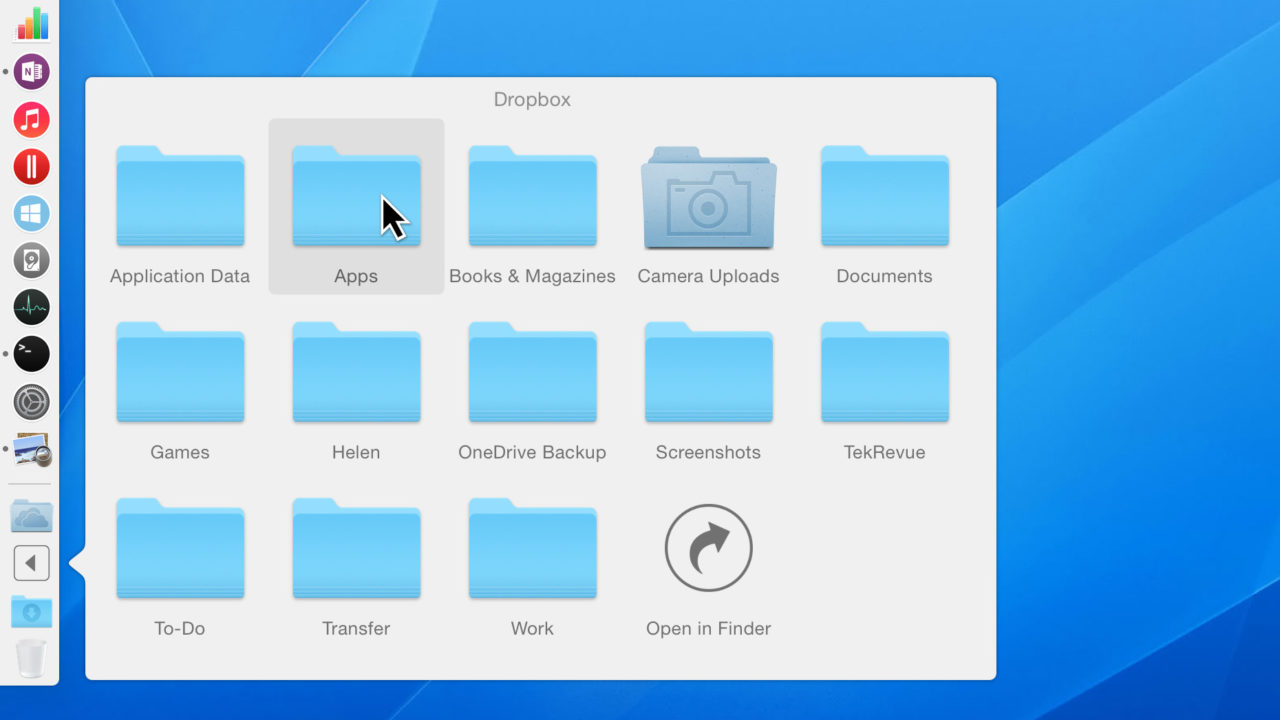Switch to Preview in the Dock
This screenshot has height=720, width=1280.
32,449
